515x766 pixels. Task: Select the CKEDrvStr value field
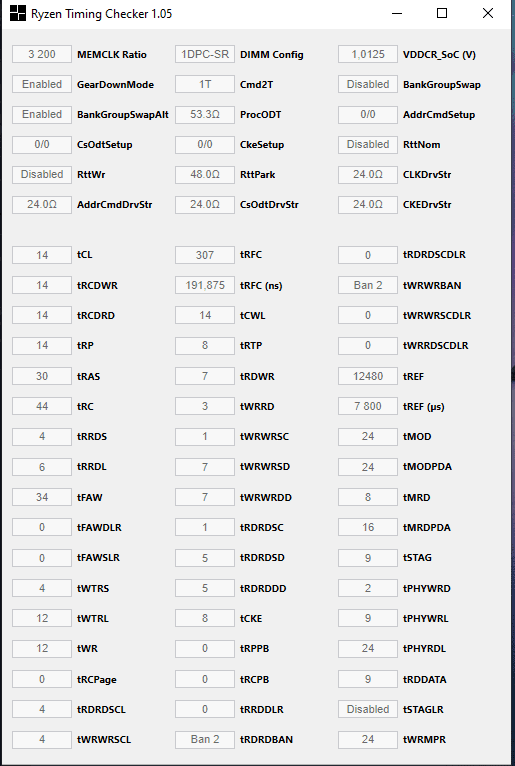[368, 204]
